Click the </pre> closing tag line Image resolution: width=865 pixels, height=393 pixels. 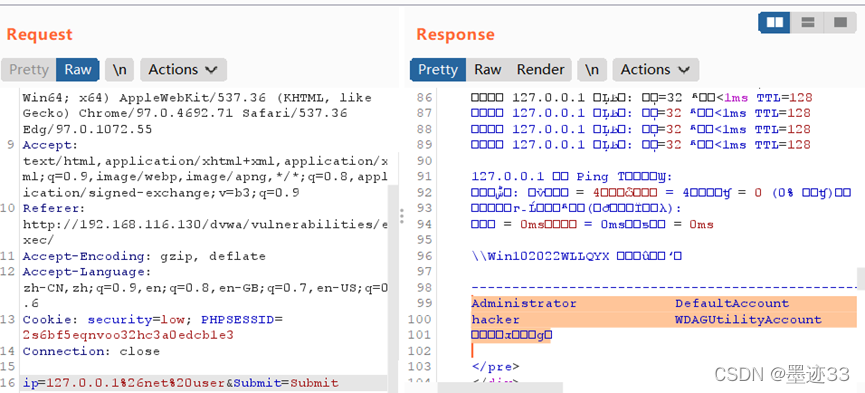pos(495,367)
